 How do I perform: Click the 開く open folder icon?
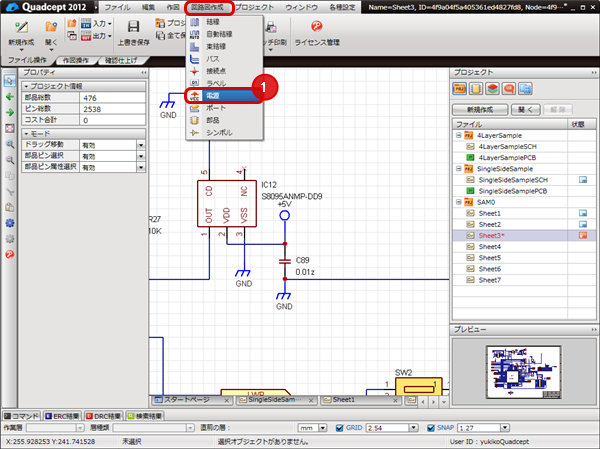51,27
